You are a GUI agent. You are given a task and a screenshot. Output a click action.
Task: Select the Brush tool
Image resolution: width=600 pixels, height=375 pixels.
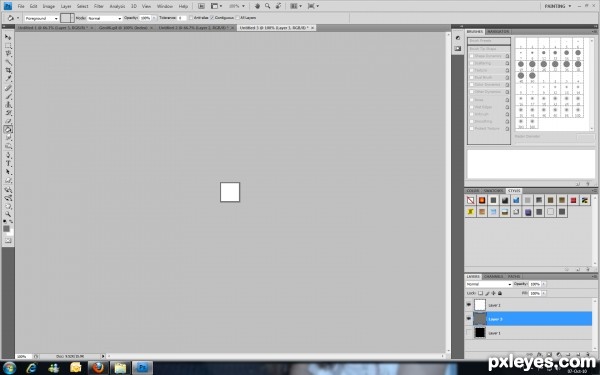pyautogui.click(x=8, y=96)
